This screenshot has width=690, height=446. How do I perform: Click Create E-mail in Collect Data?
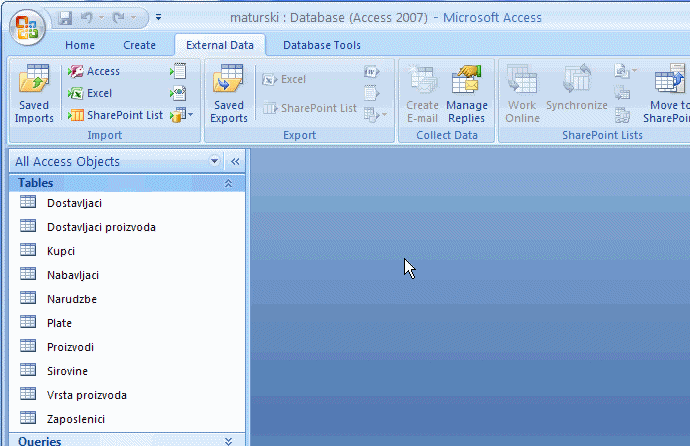click(422, 94)
